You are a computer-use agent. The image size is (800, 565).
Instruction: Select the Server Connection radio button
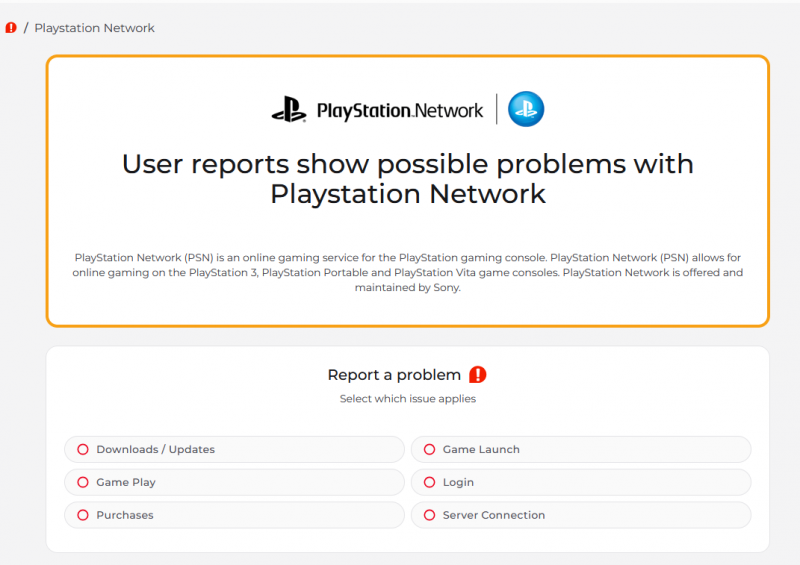click(x=430, y=515)
